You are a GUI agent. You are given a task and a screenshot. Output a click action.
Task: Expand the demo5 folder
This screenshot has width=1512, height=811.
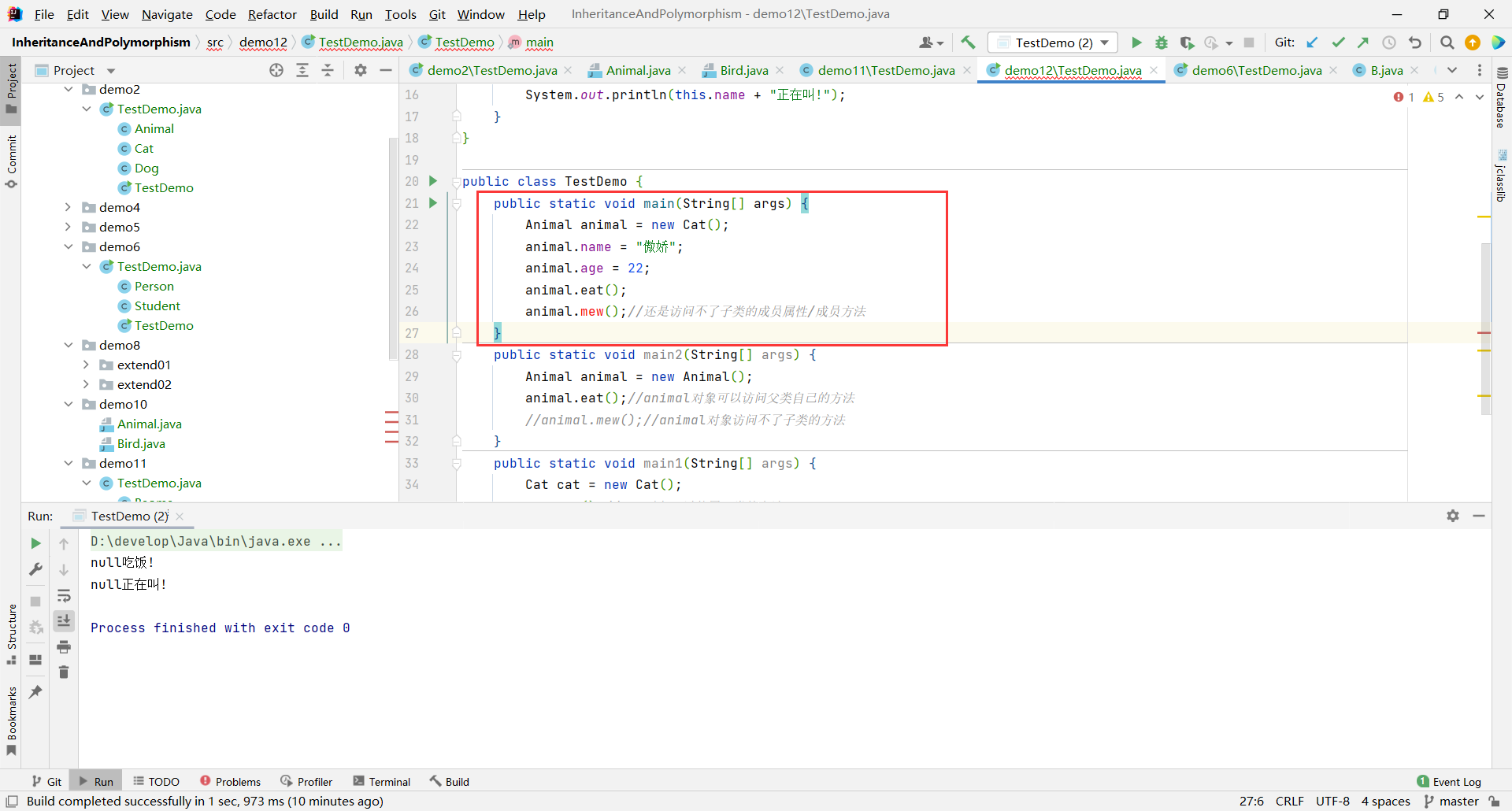tap(69, 227)
